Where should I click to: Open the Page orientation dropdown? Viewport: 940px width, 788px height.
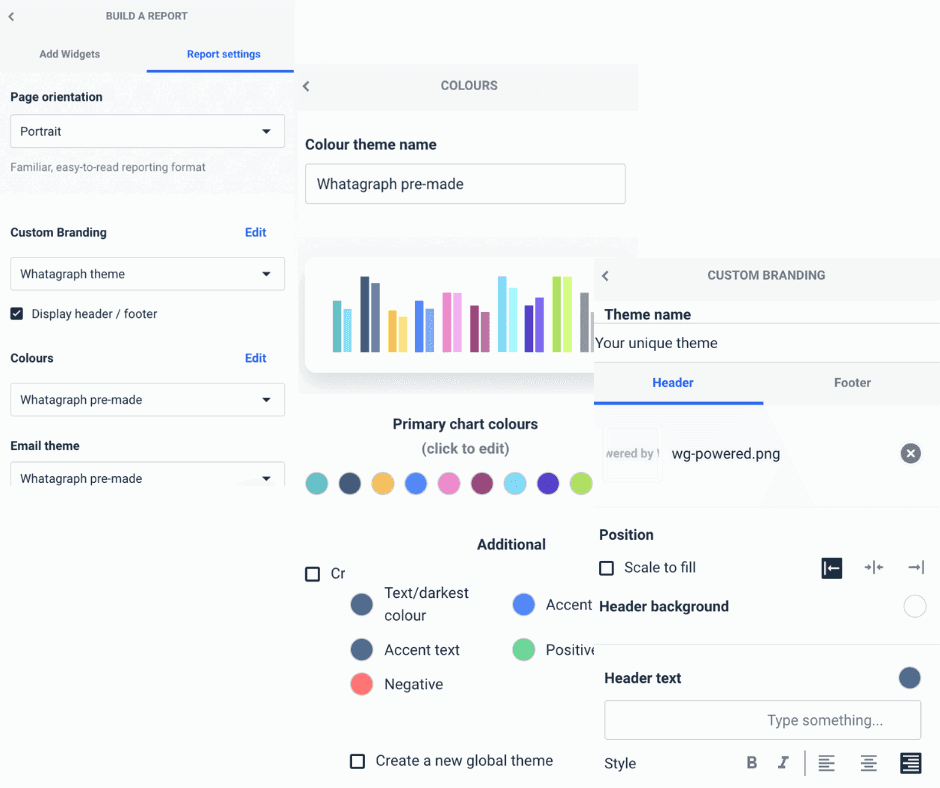tap(147, 131)
